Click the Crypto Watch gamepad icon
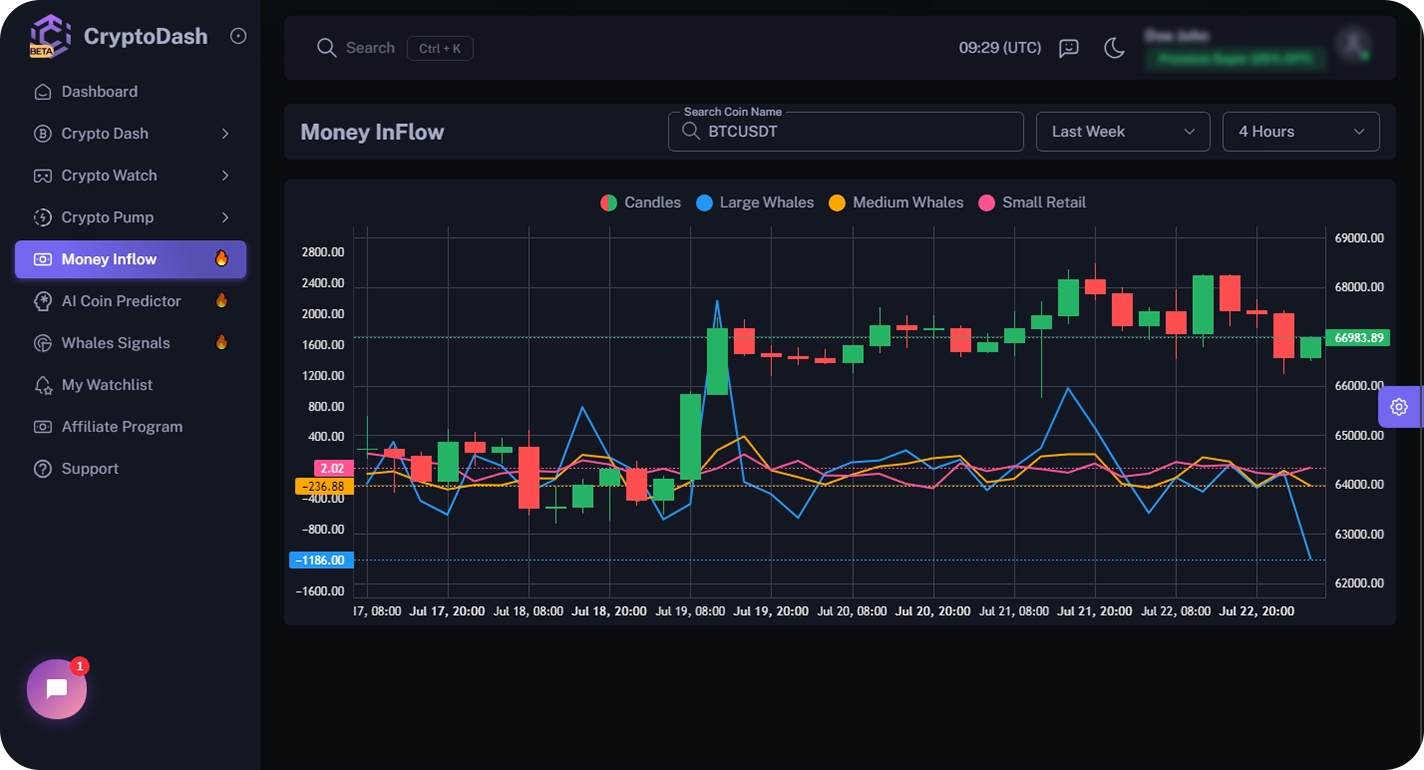Viewport: 1424px width, 770px height. [x=42, y=176]
